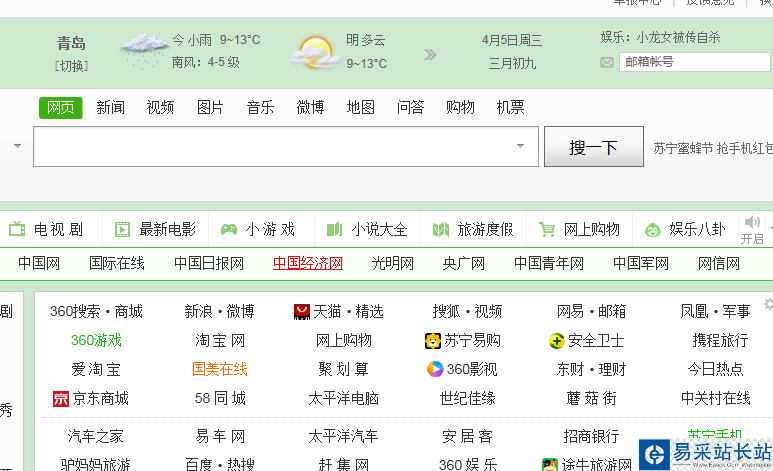The height and width of the screenshot is (471, 773).
Task: Open the 招商银行 link
Action: point(592,436)
